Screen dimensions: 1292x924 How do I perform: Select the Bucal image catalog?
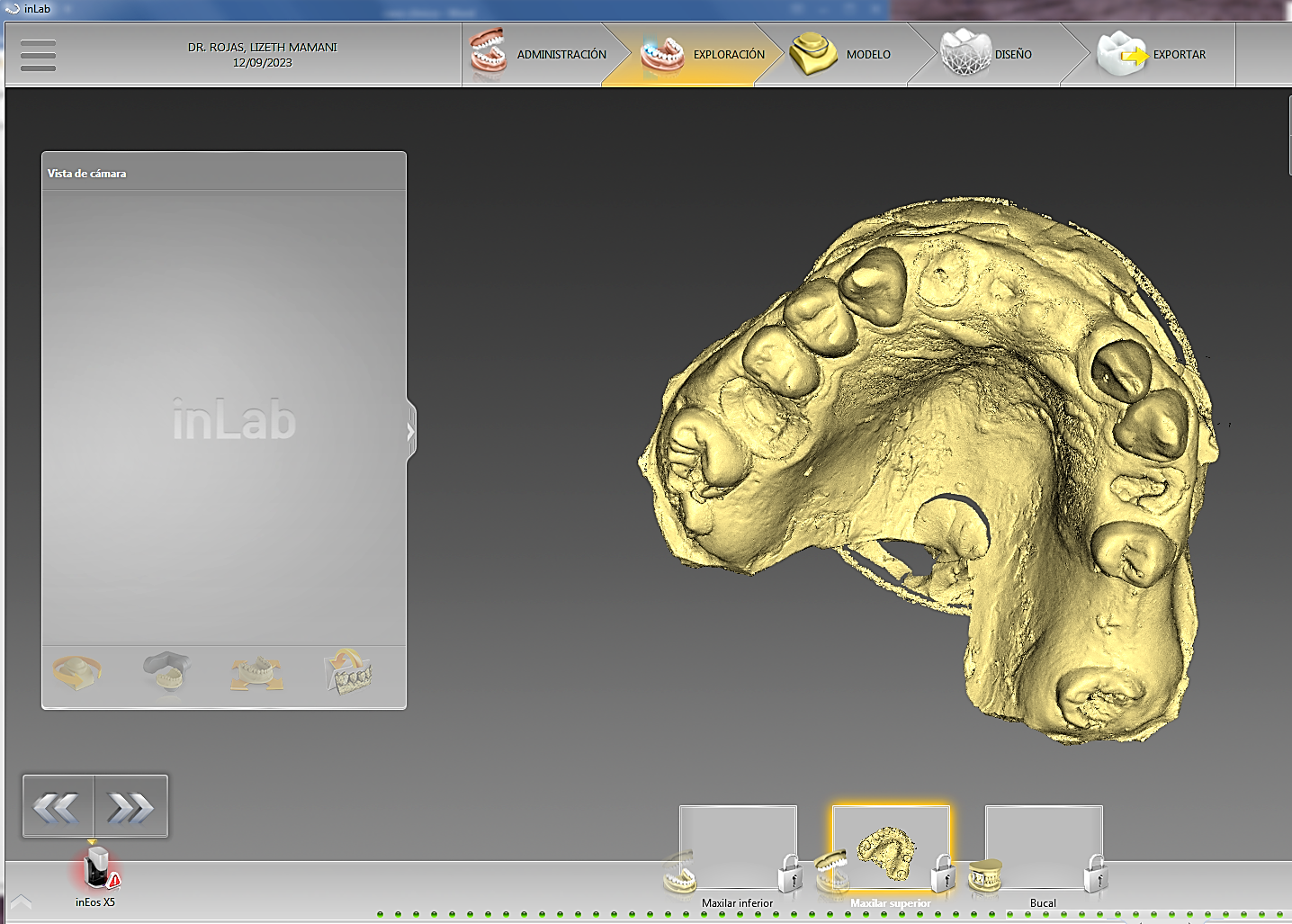click(1044, 848)
